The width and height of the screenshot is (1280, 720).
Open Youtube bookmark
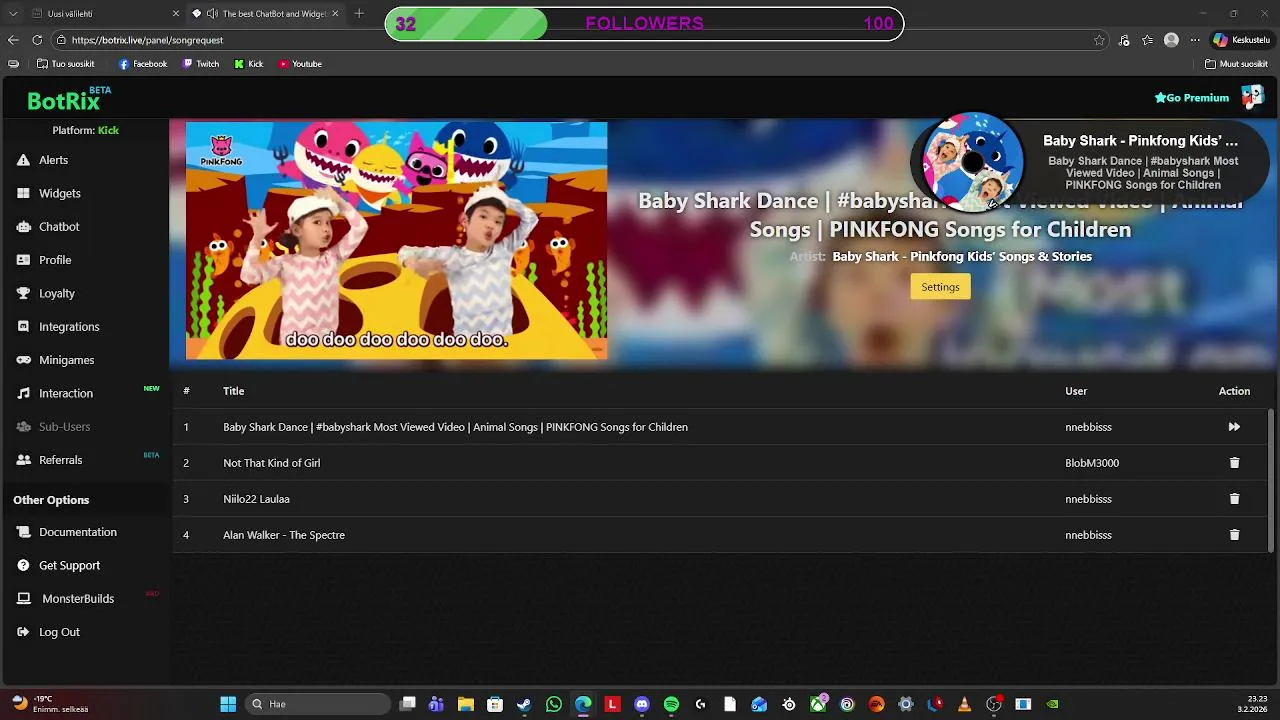[300, 64]
